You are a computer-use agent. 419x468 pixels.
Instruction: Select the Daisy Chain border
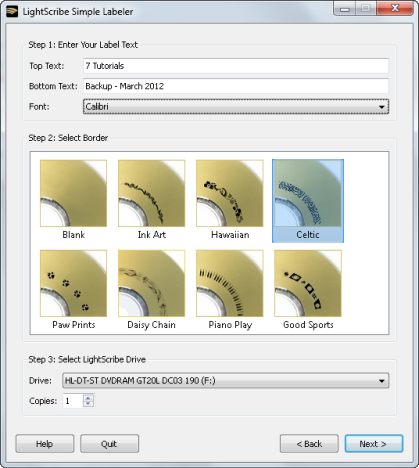pos(151,283)
